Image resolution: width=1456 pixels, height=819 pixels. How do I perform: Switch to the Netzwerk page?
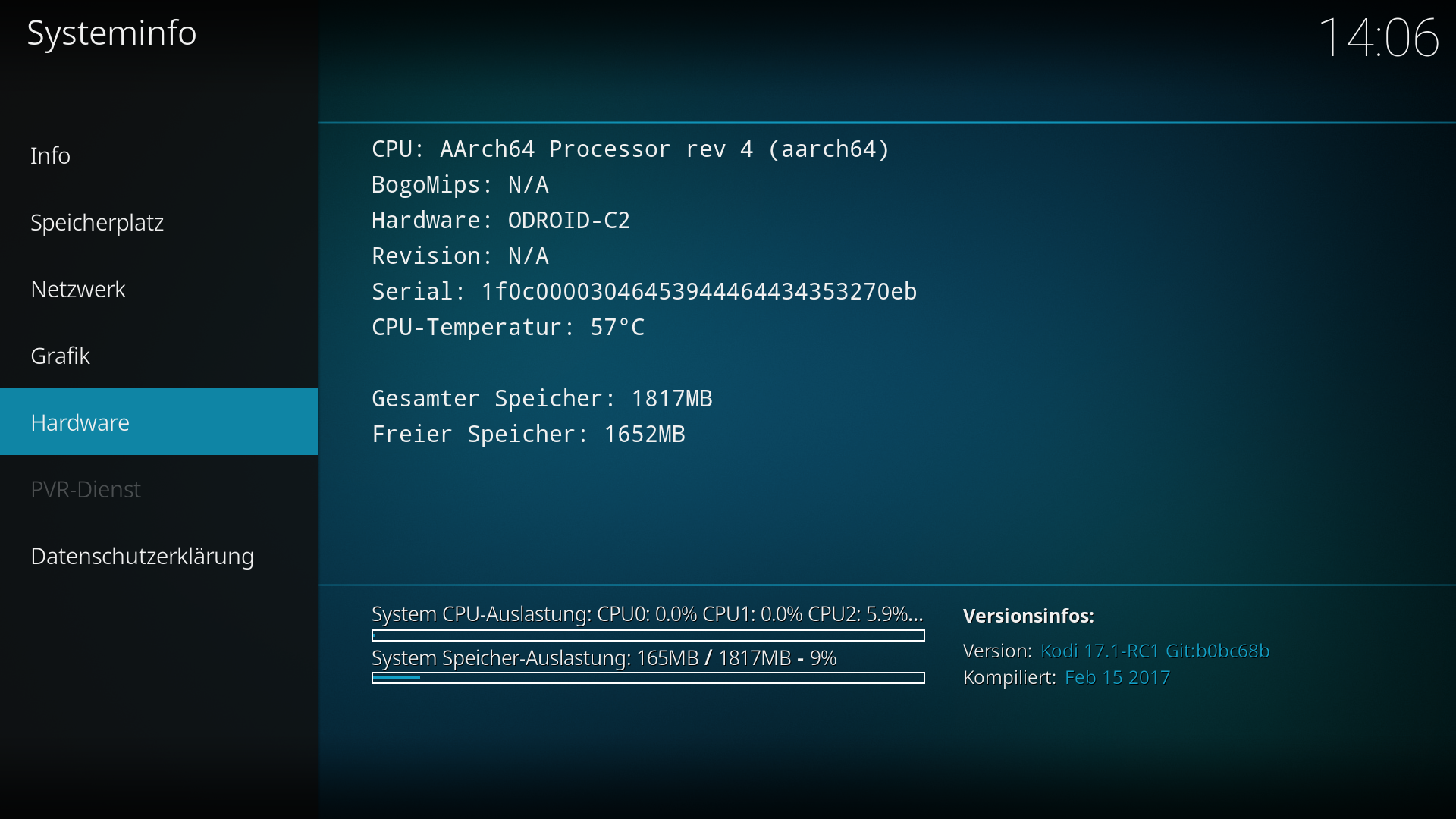[x=159, y=289]
